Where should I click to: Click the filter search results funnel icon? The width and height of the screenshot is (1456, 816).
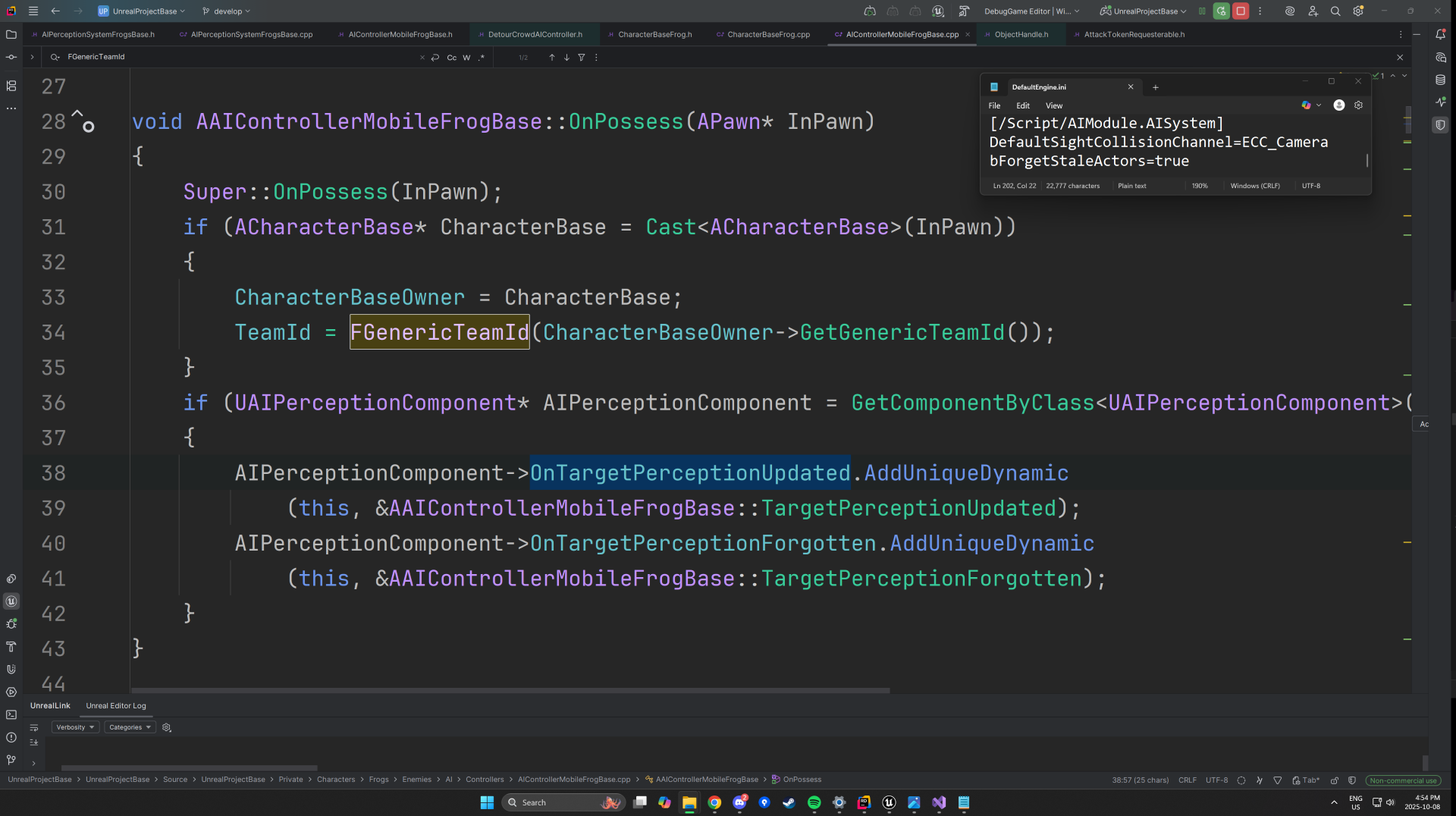tap(582, 58)
